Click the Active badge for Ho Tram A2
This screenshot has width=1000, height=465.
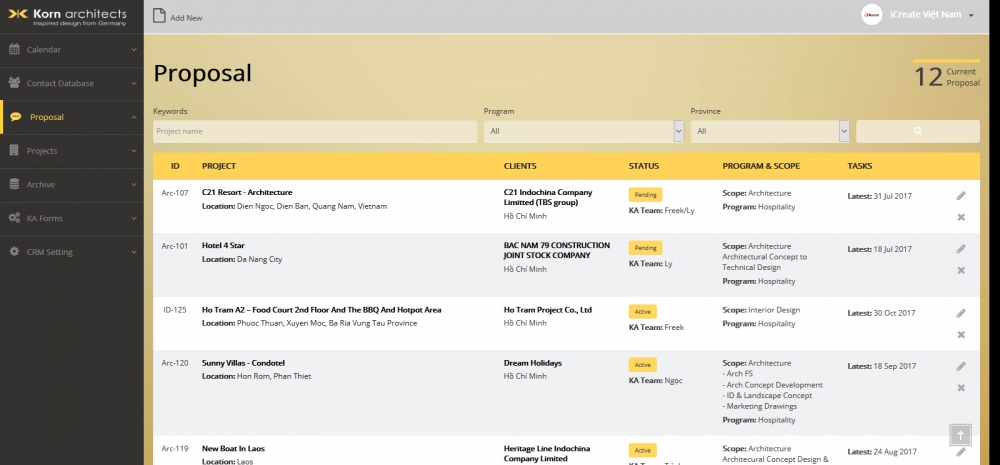point(642,312)
